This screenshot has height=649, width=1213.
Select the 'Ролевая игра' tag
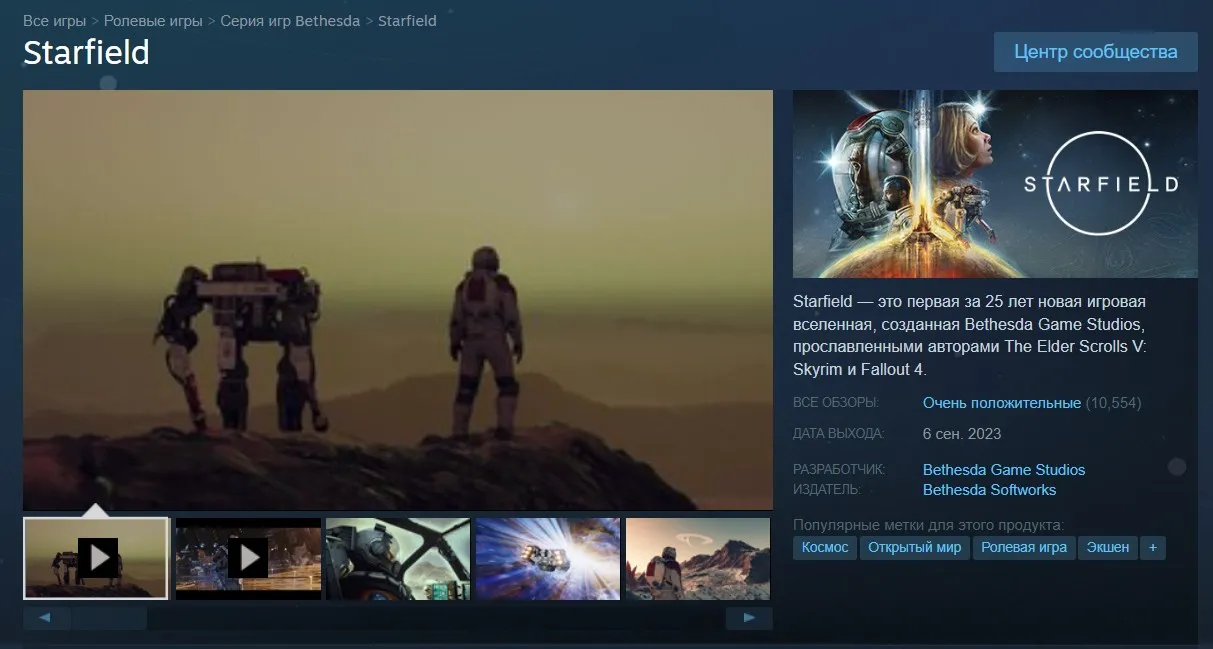pyautogui.click(x=1024, y=547)
